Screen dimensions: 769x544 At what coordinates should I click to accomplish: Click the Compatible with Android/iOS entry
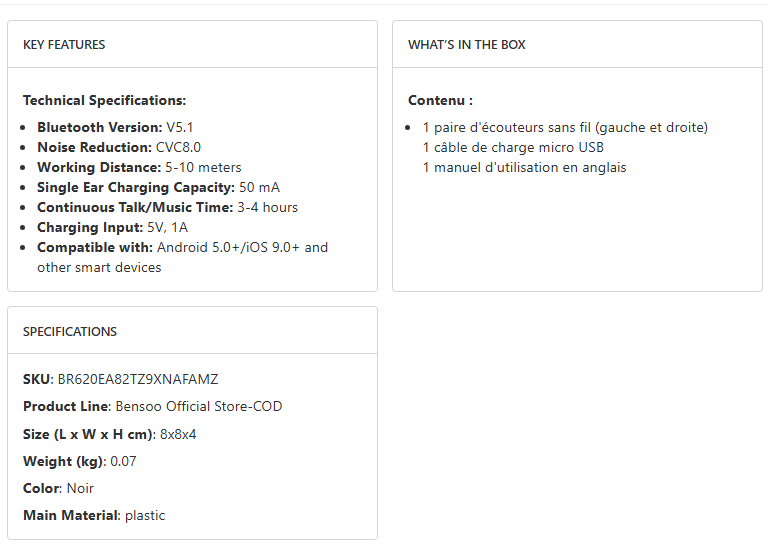182,248
